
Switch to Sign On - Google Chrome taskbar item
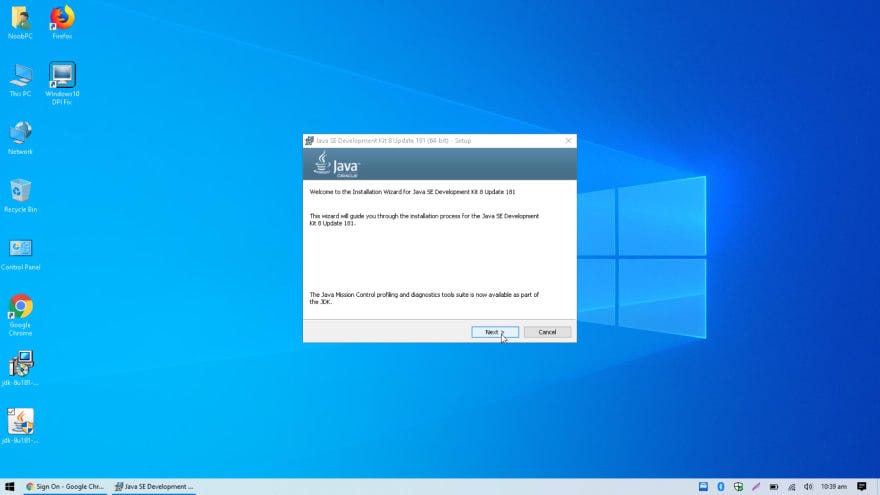tap(65, 487)
